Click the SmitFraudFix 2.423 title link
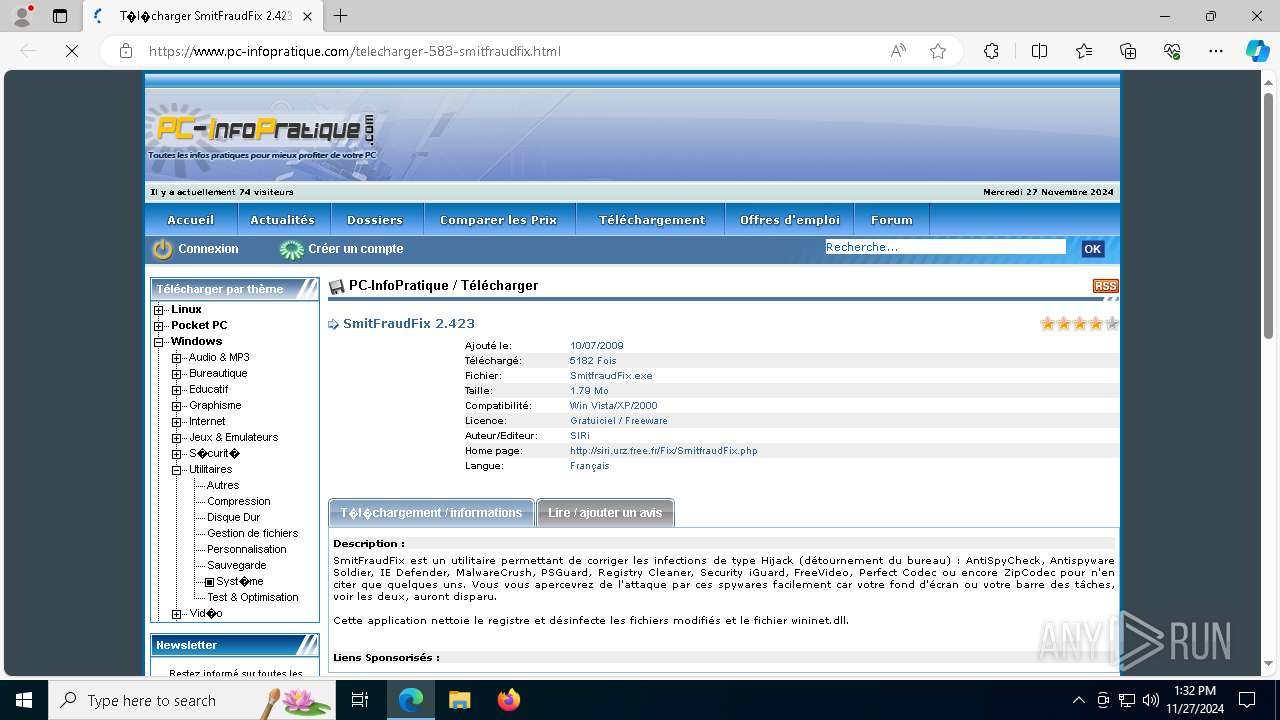This screenshot has width=1280, height=720. click(x=409, y=323)
